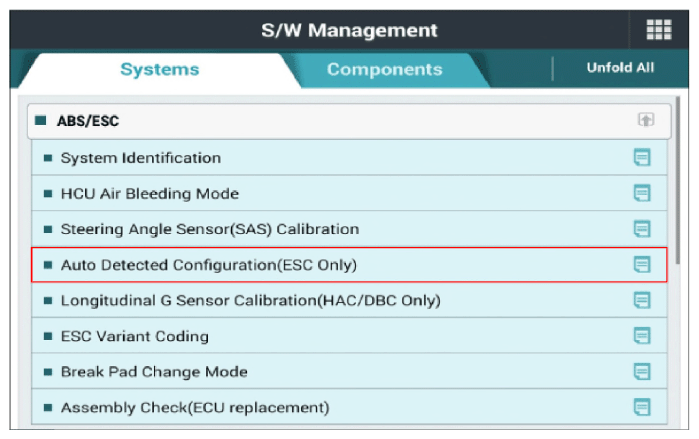This screenshot has height=439, width=699.
Task: Select Assembly Check(ECU replacement)
Action: pyautogui.click(x=349, y=407)
